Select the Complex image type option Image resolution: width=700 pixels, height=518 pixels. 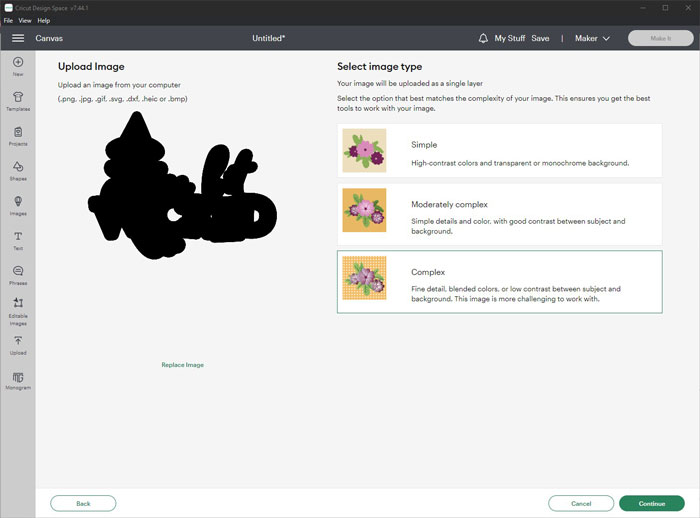[500, 282]
